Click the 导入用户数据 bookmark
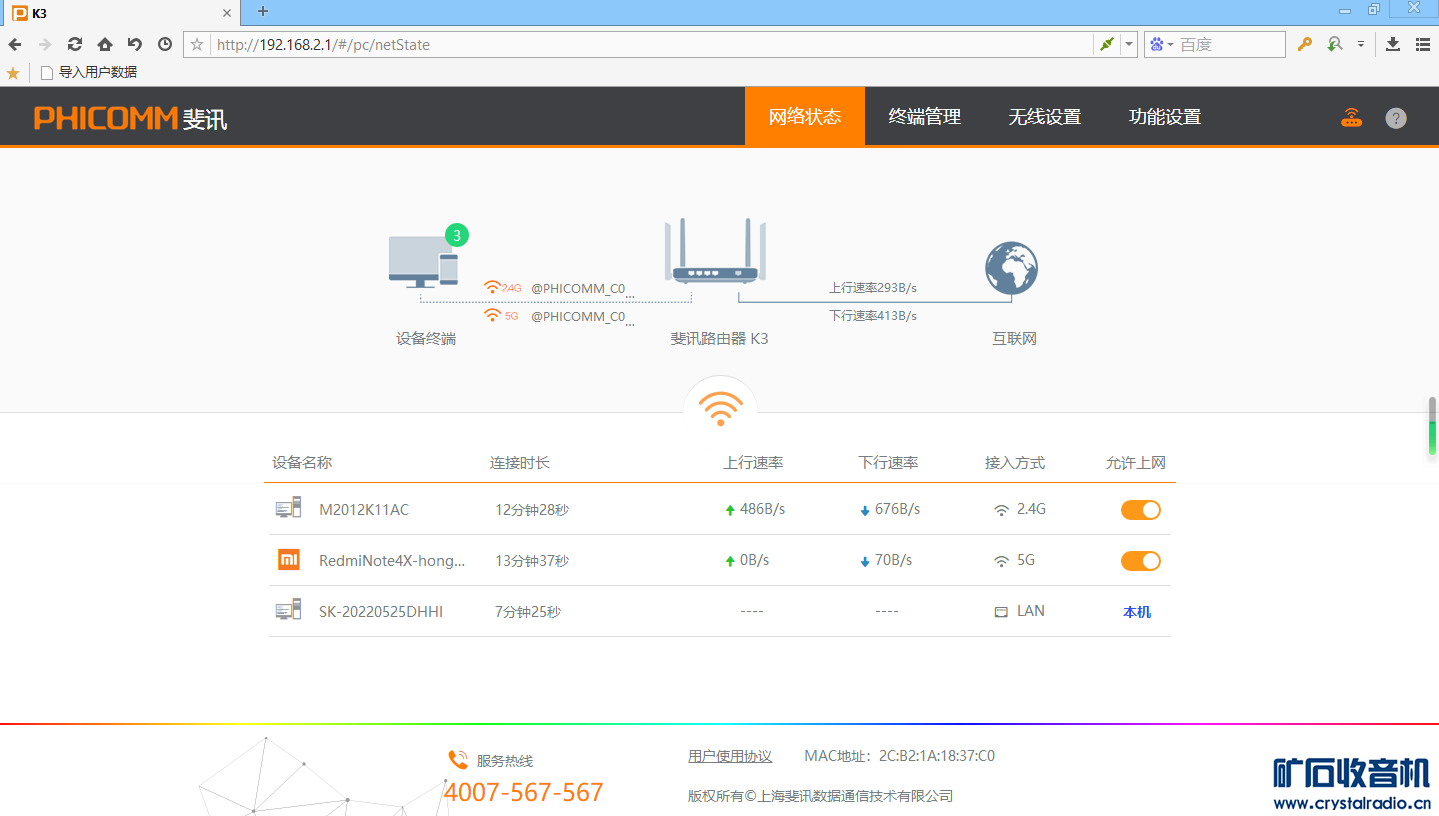 point(97,72)
